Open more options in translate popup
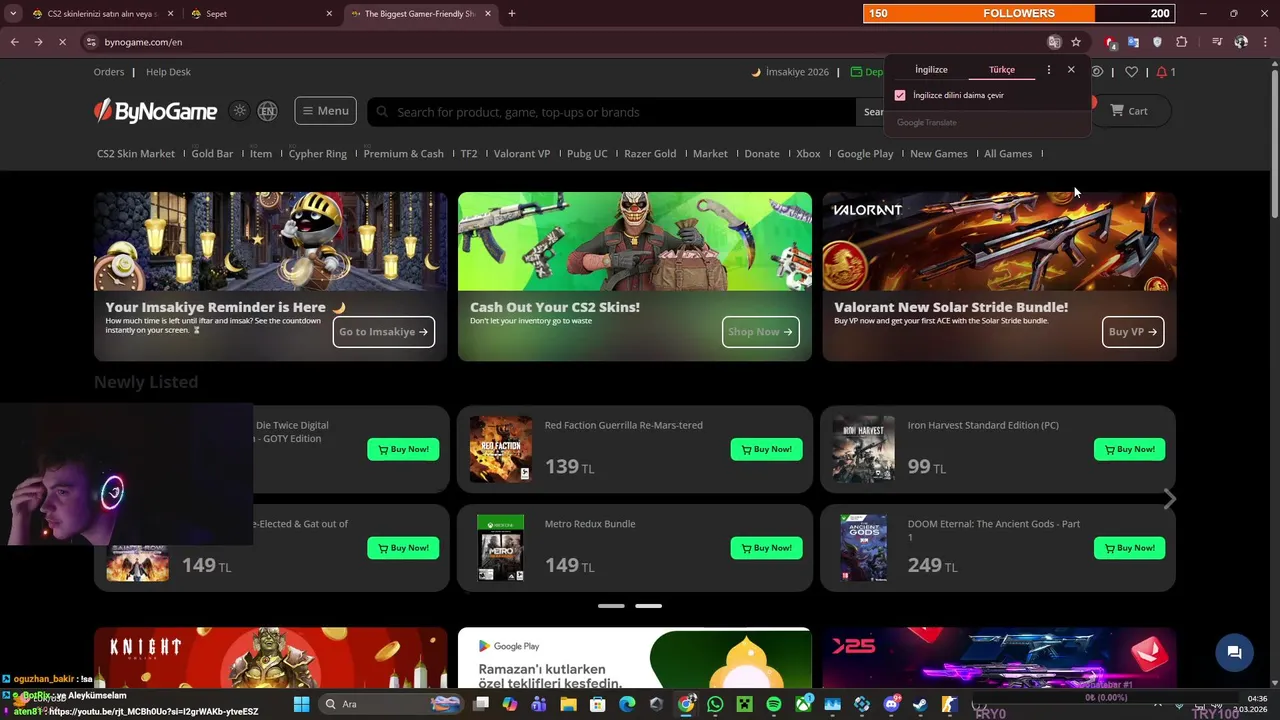 click(x=1048, y=70)
